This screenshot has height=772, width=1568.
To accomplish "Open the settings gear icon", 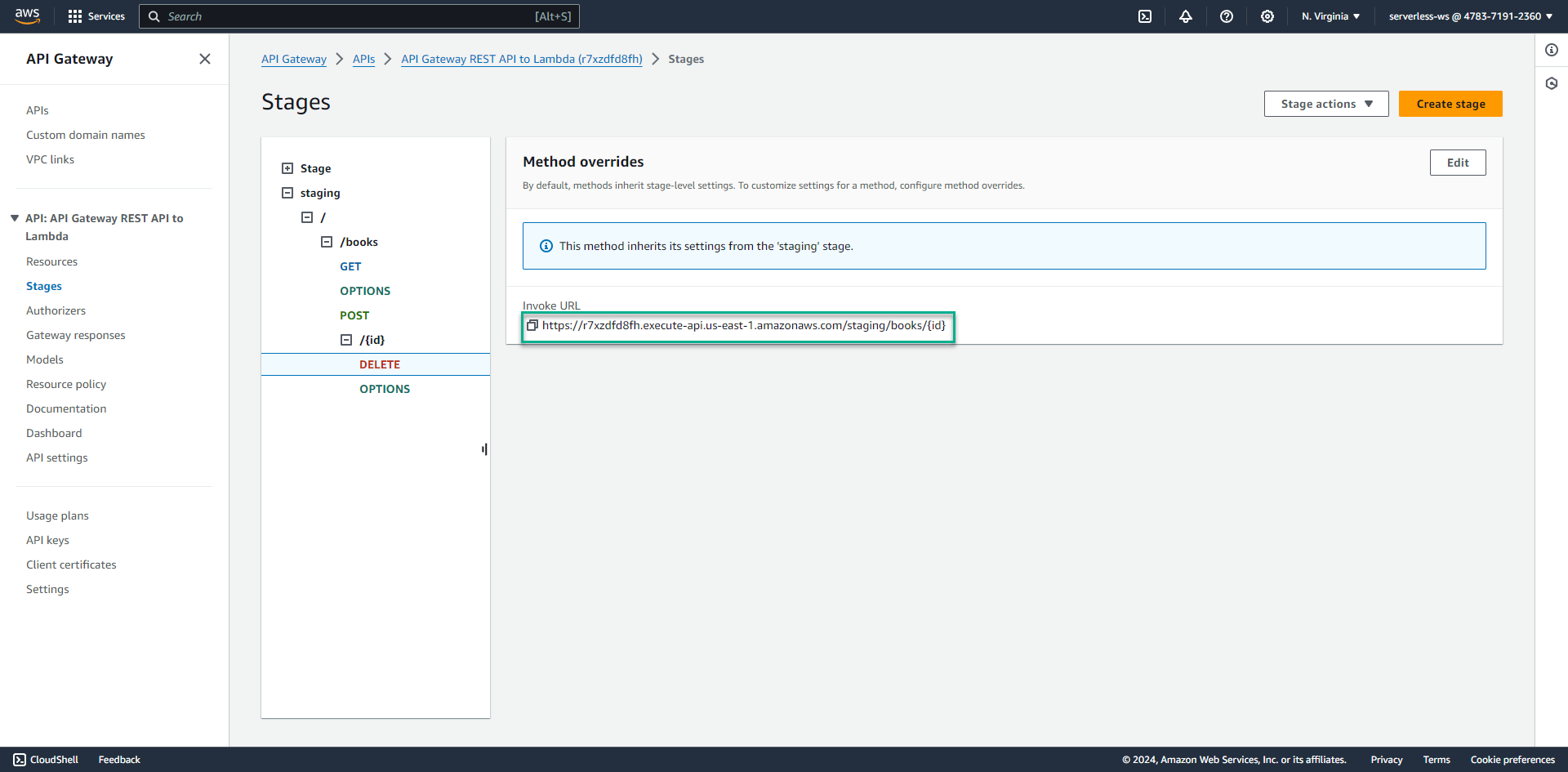I will (1267, 16).
